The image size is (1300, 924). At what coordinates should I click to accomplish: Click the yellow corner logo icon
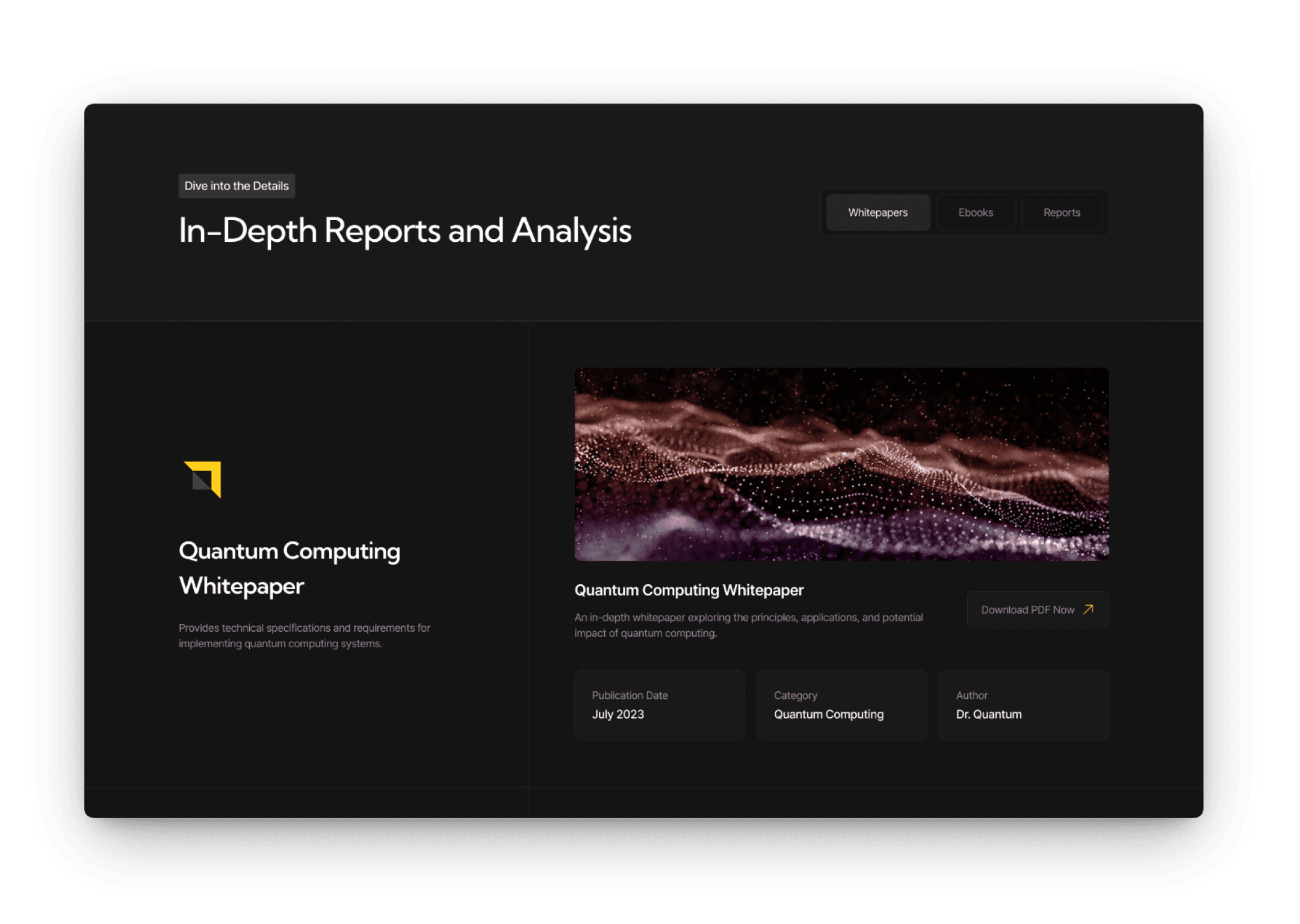pos(203,479)
